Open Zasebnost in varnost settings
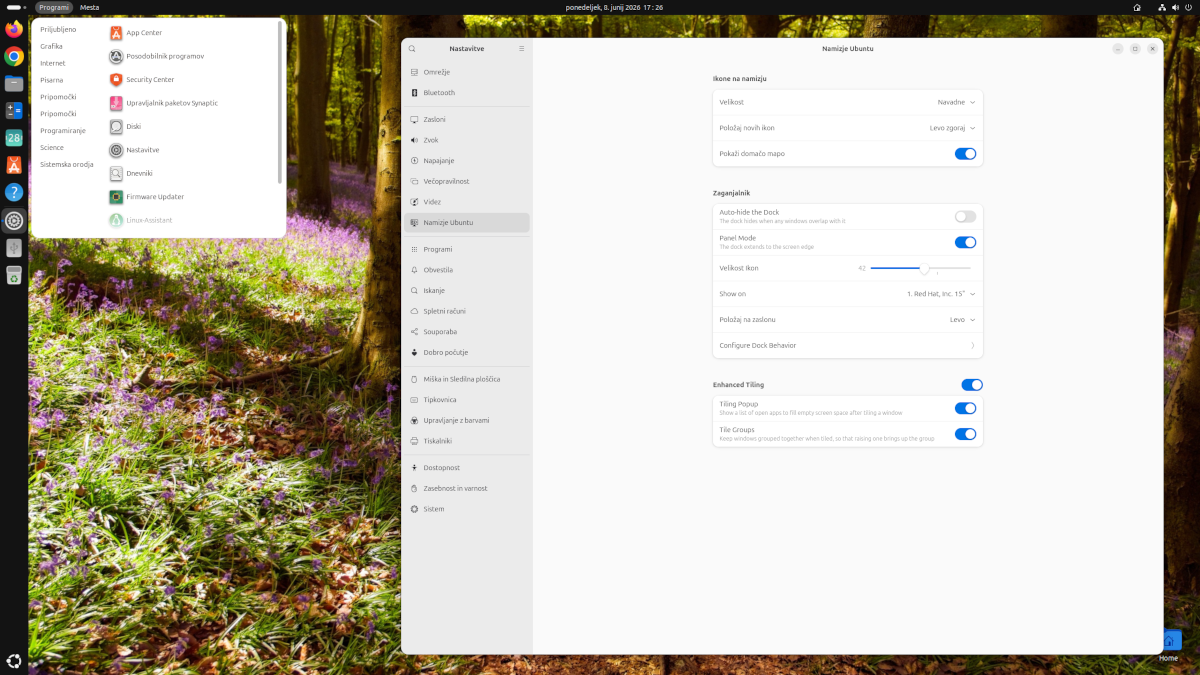This screenshot has width=1200, height=675. (x=467, y=488)
